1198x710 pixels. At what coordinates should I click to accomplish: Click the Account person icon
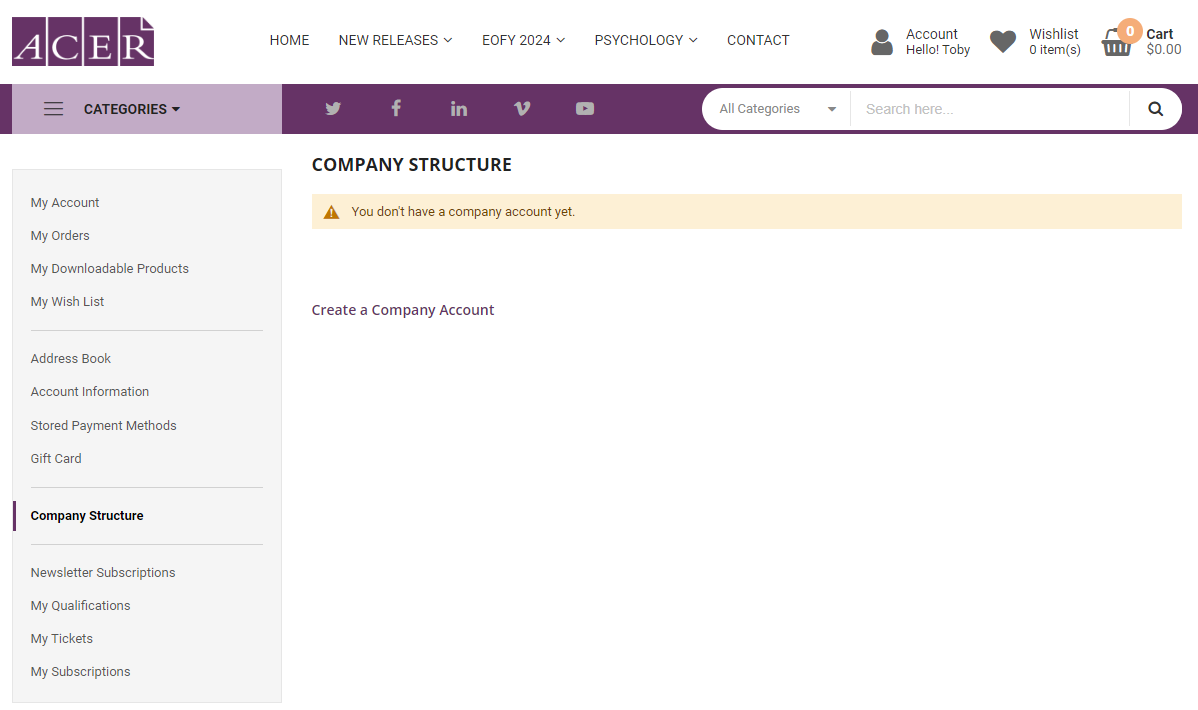(882, 41)
